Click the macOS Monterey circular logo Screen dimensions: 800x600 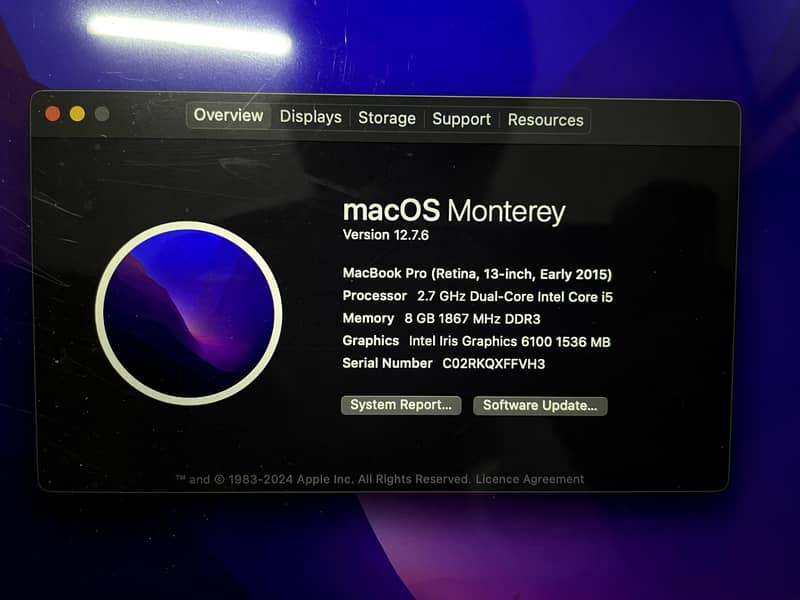(x=189, y=313)
